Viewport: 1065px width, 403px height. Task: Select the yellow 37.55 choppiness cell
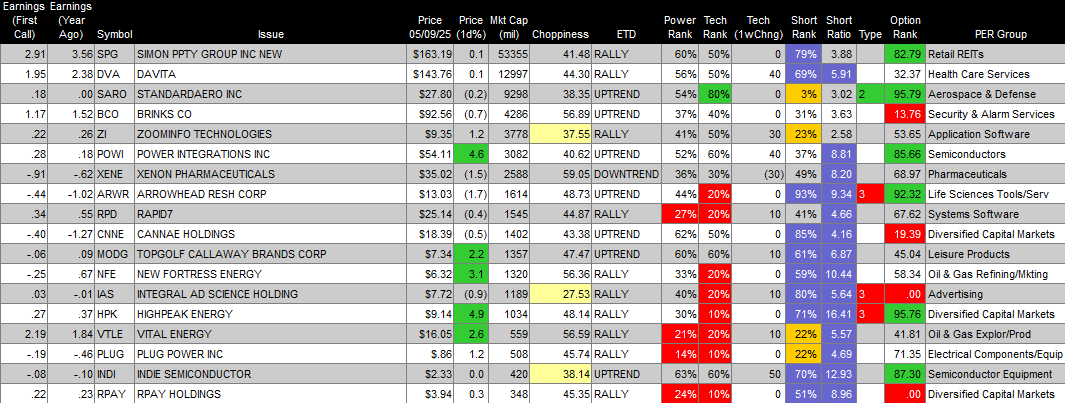[x=561, y=135]
